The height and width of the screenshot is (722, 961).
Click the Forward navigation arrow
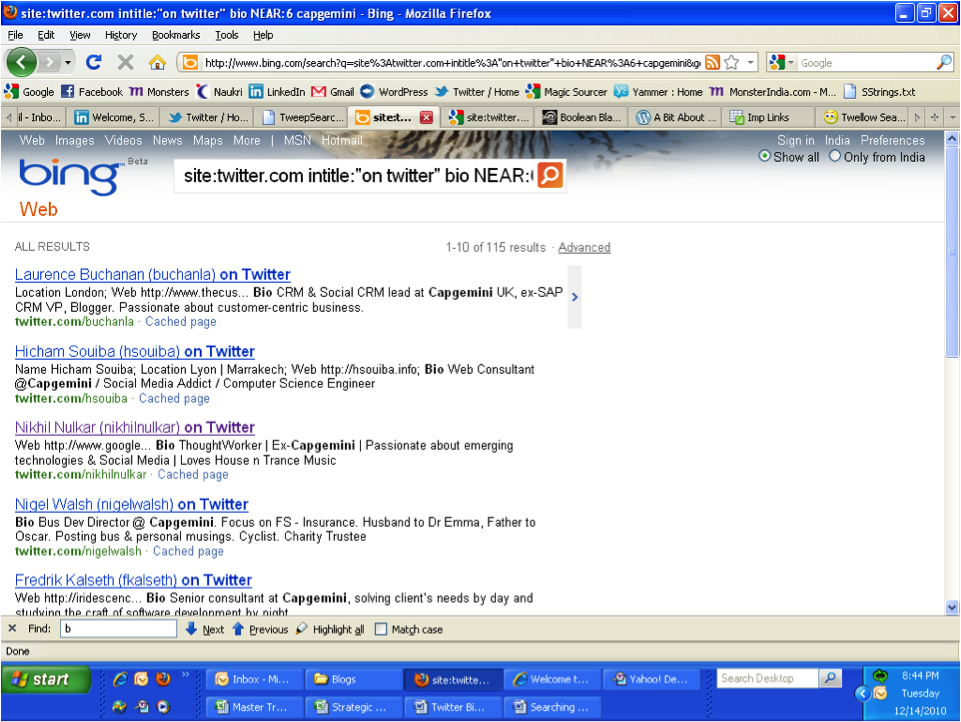click(x=49, y=62)
